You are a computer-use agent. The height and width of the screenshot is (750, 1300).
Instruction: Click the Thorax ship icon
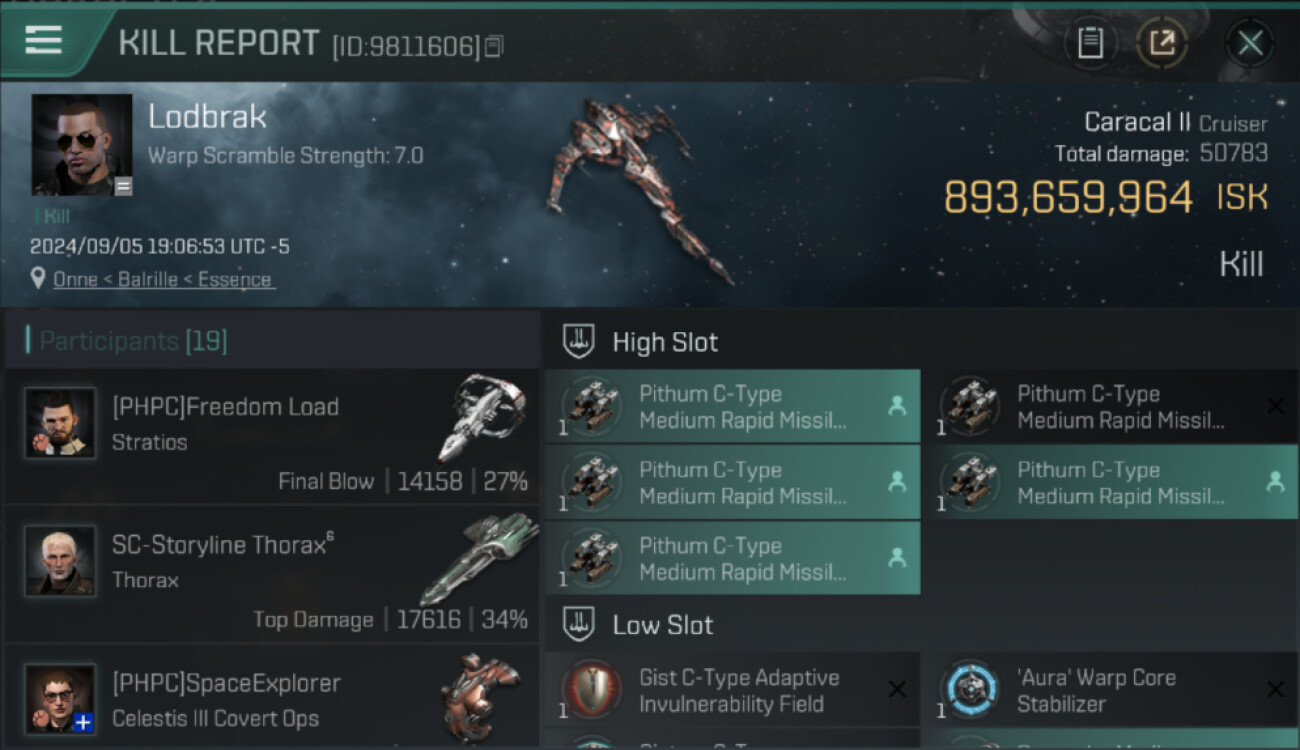tap(480, 555)
